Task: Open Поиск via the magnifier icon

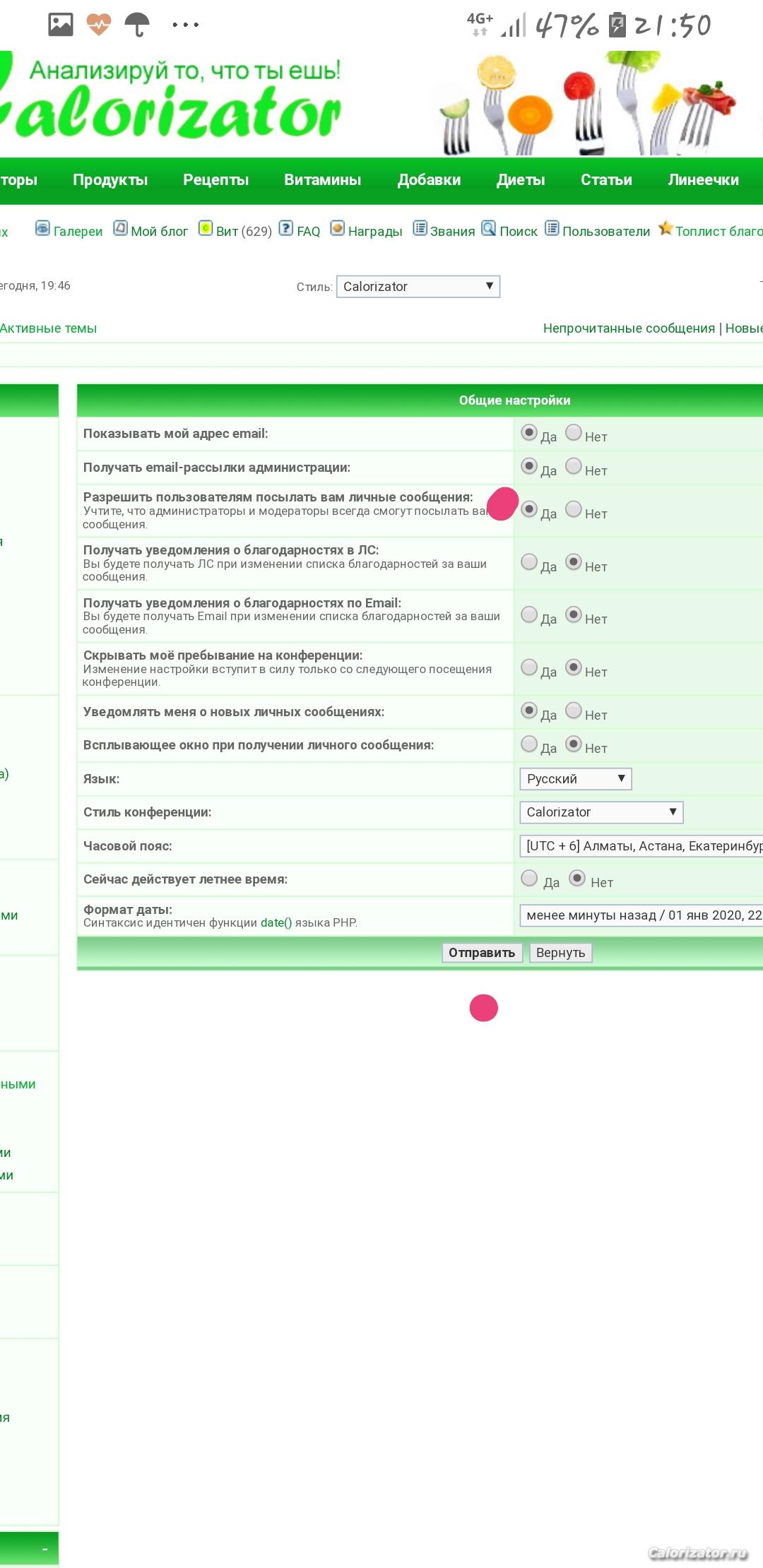Action: [x=489, y=228]
